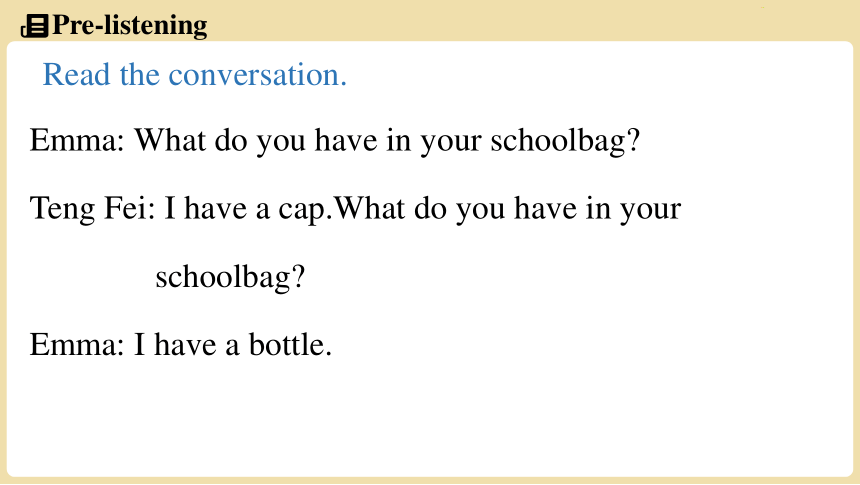Click the blue "Read the conversation." instruction

195,74
